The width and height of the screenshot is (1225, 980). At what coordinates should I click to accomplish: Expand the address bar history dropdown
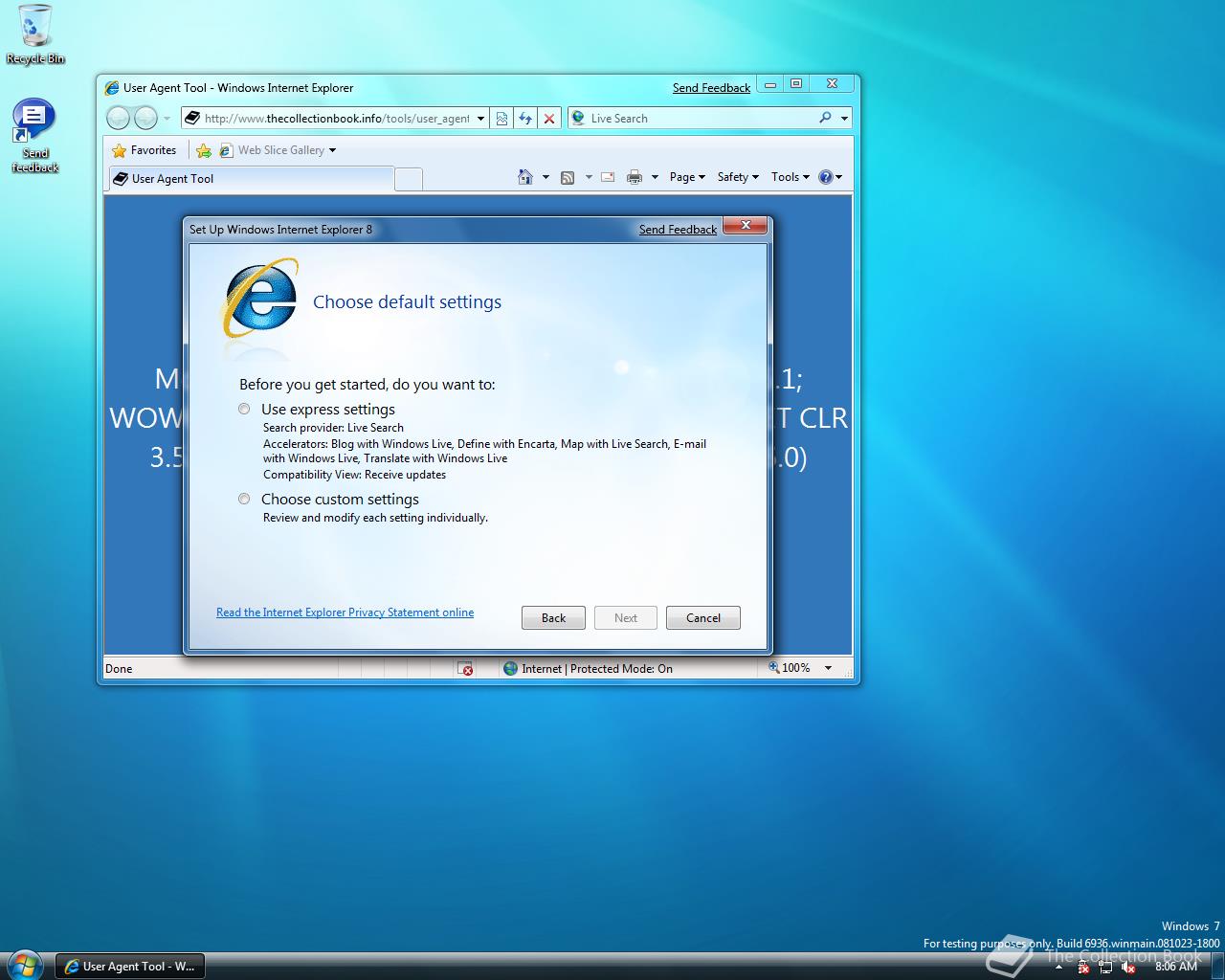pos(480,119)
